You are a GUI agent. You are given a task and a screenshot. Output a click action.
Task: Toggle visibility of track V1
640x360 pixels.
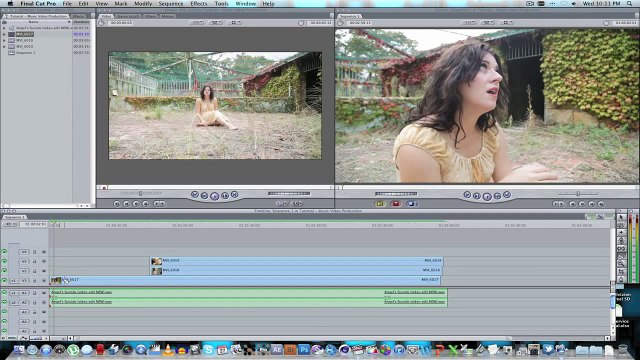[x=4, y=281]
